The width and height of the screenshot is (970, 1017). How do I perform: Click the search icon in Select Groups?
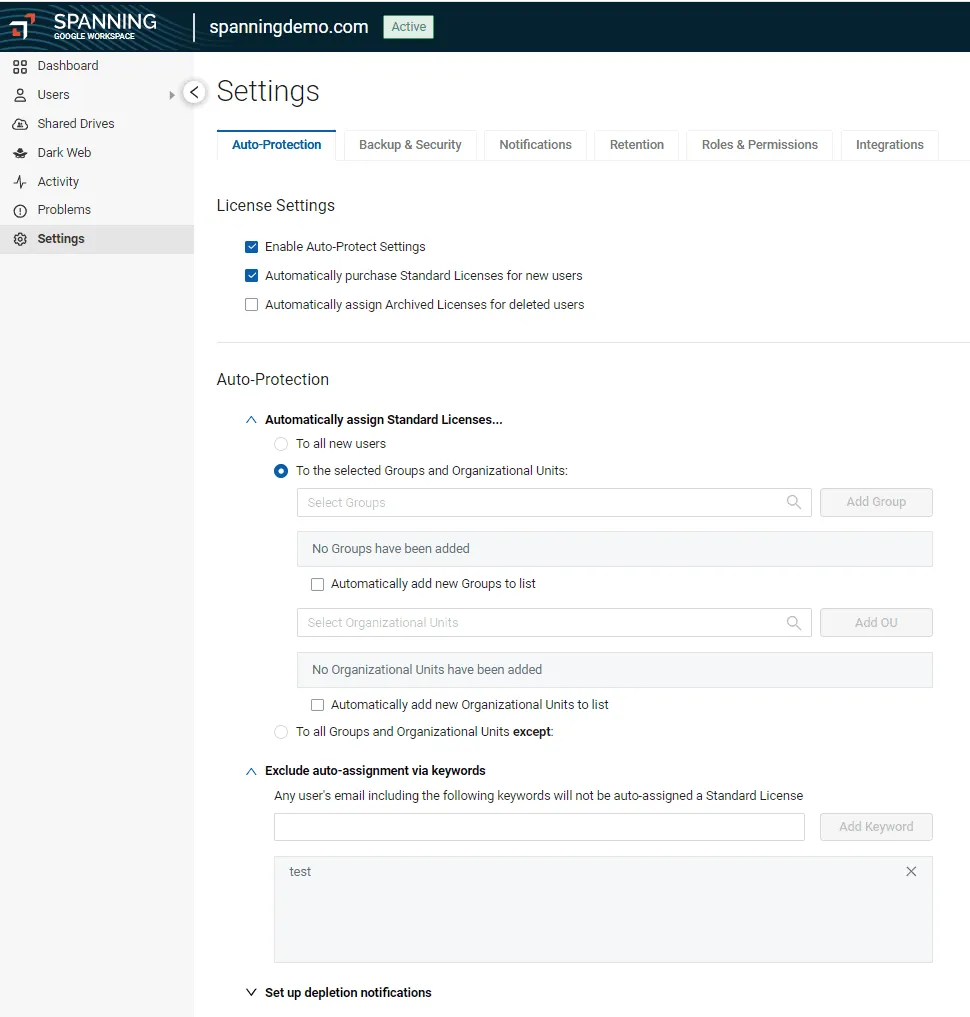coord(794,502)
